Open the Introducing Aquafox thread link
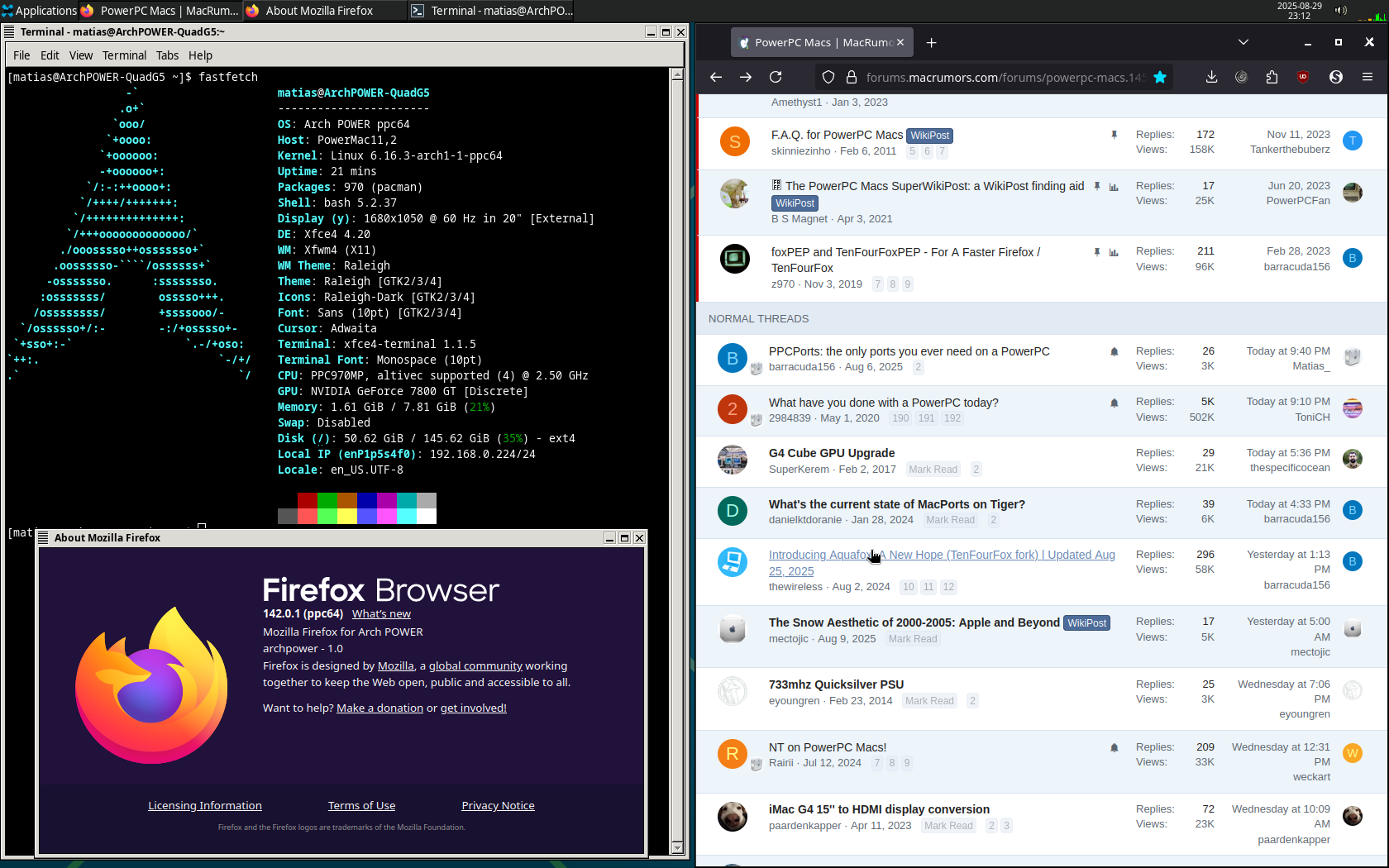 tap(942, 563)
